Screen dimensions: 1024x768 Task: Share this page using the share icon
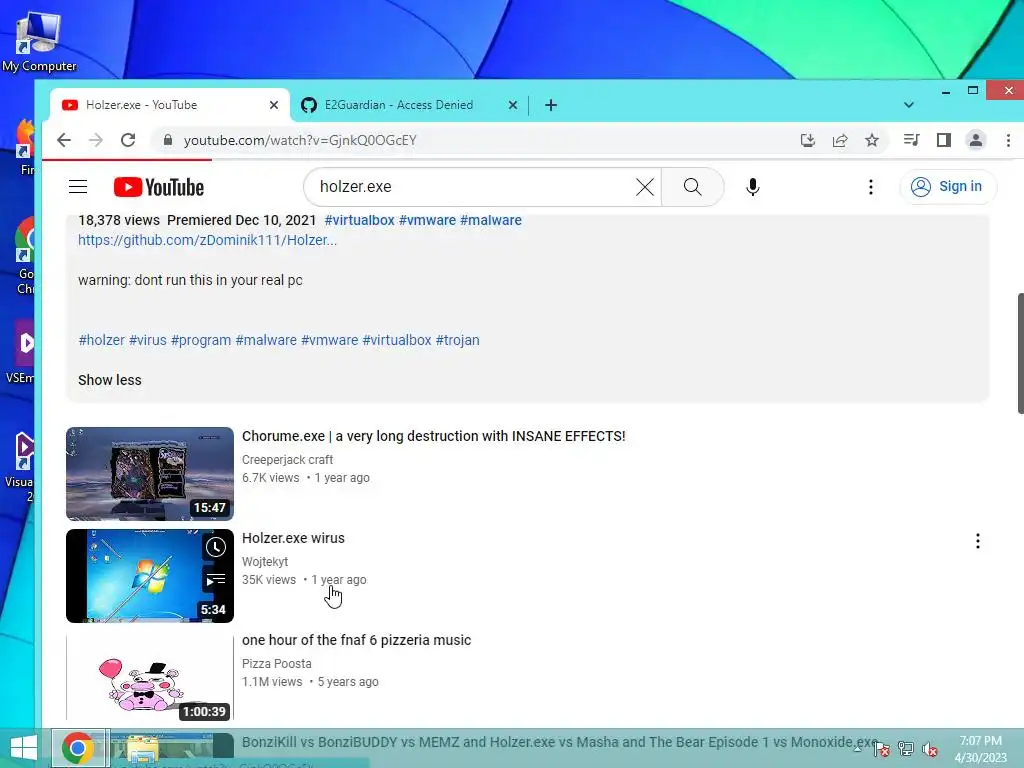pos(840,140)
